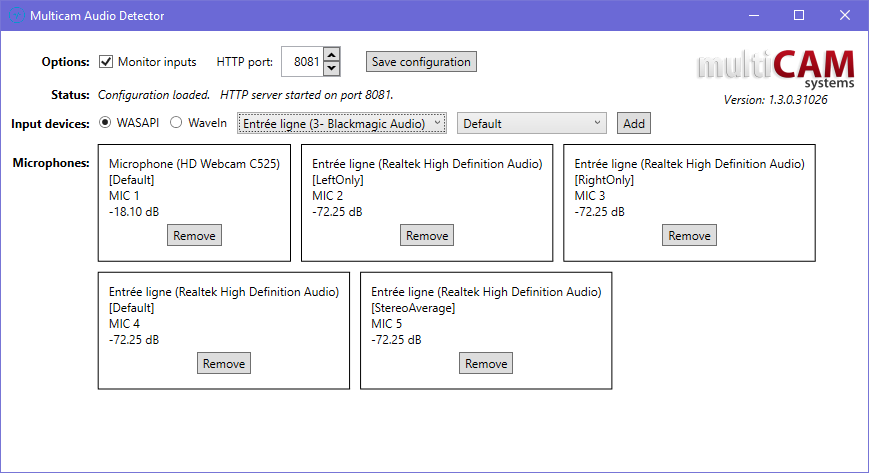Click the HTTP port 8081 field
The height and width of the screenshot is (473, 869).
tap(303, 62)
